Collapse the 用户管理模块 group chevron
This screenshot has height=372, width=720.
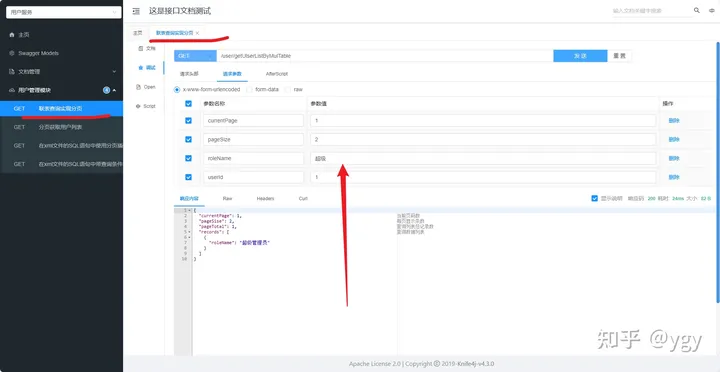(114, 90)
